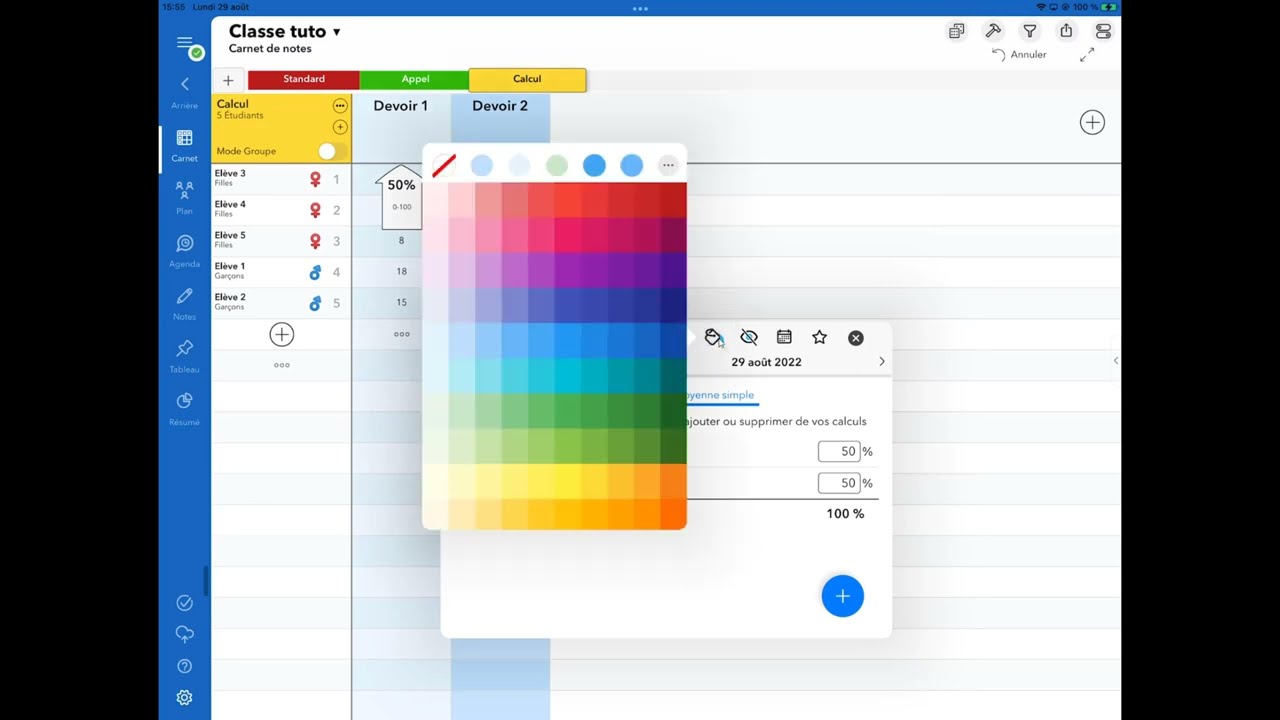The image size is (1280, 720).
Task: Open the Tableau pin section
Action: coord(184,355)
